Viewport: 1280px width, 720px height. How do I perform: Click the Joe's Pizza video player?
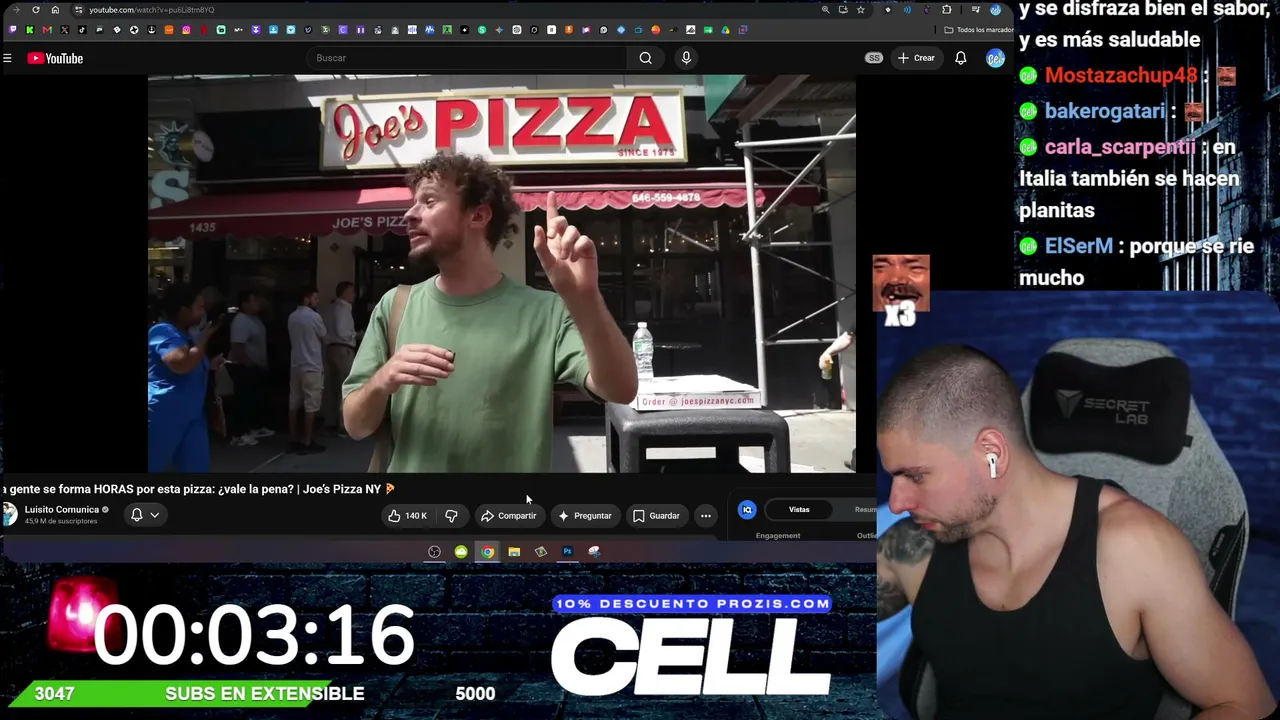click(x=502, y=273)
